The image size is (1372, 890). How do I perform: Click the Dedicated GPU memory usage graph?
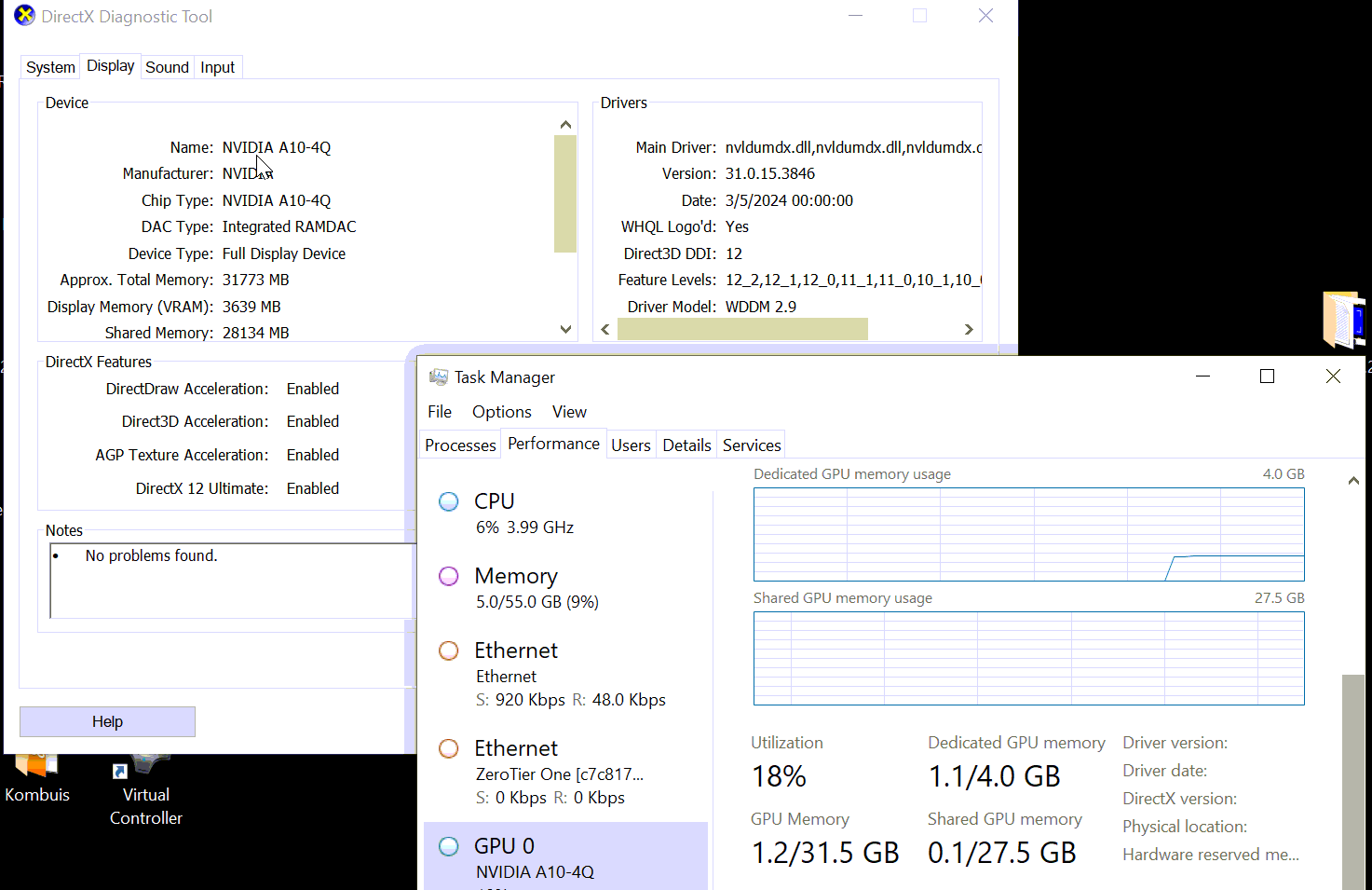[1029, 535]
